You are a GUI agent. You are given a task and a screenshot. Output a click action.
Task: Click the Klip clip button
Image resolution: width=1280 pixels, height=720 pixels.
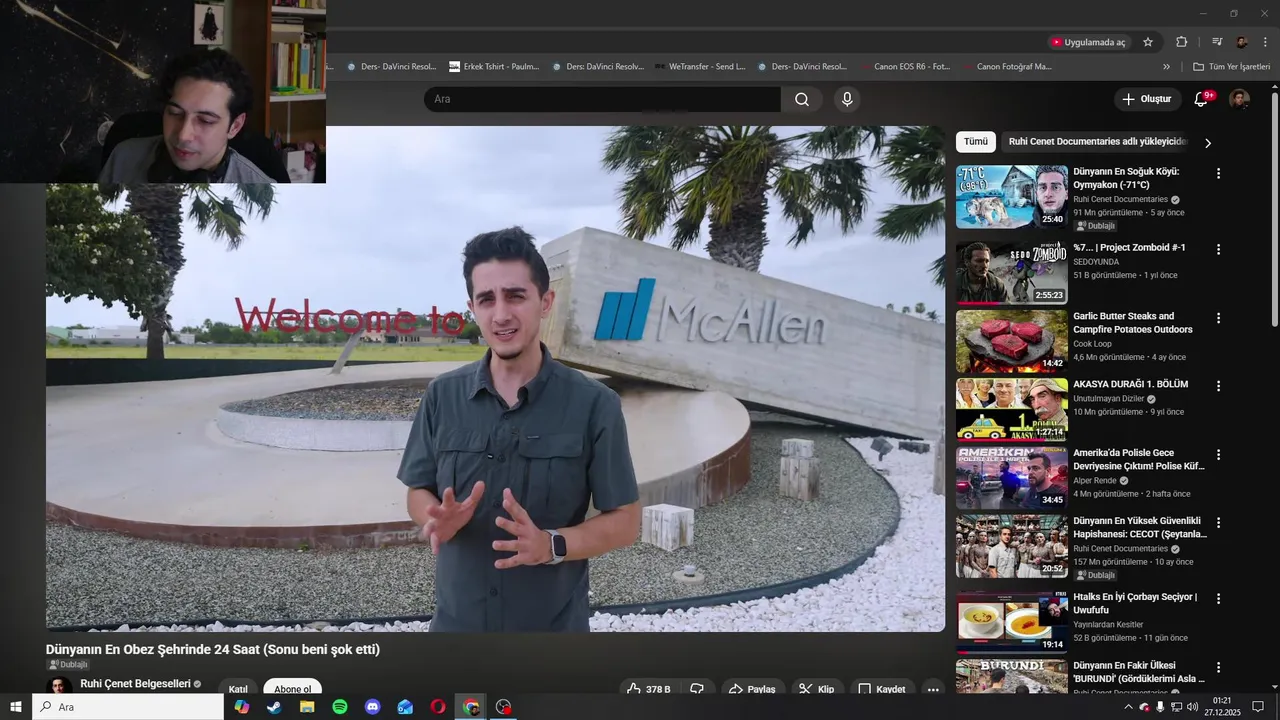point(818,689)
